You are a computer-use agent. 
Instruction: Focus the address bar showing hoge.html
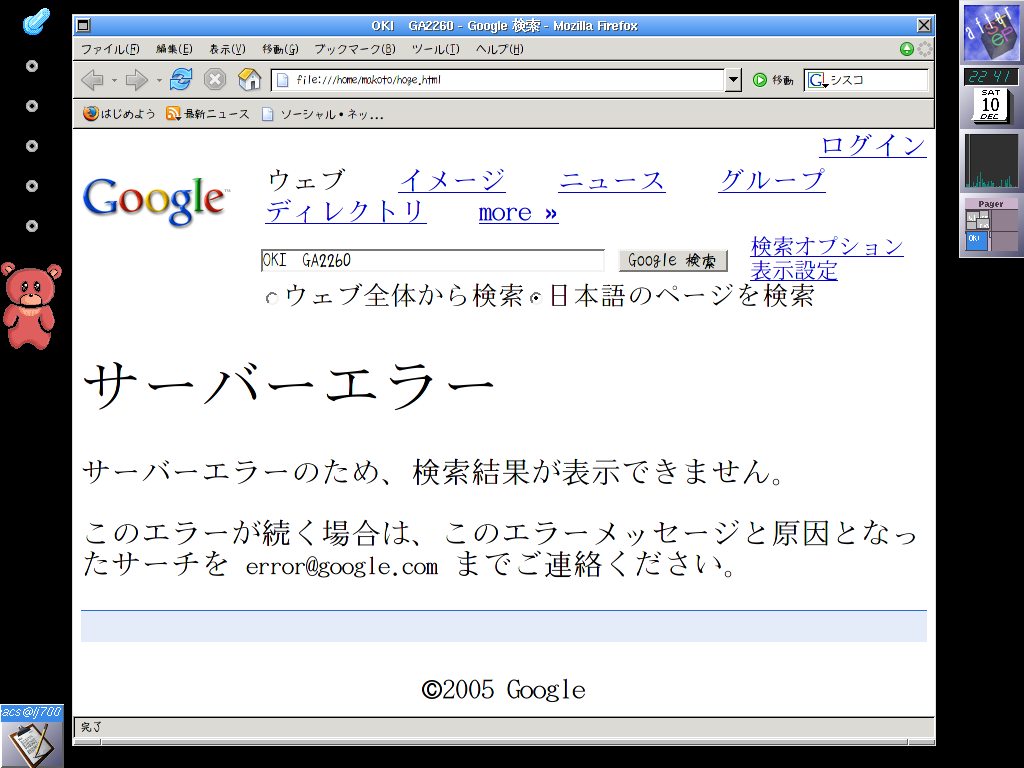498,80
